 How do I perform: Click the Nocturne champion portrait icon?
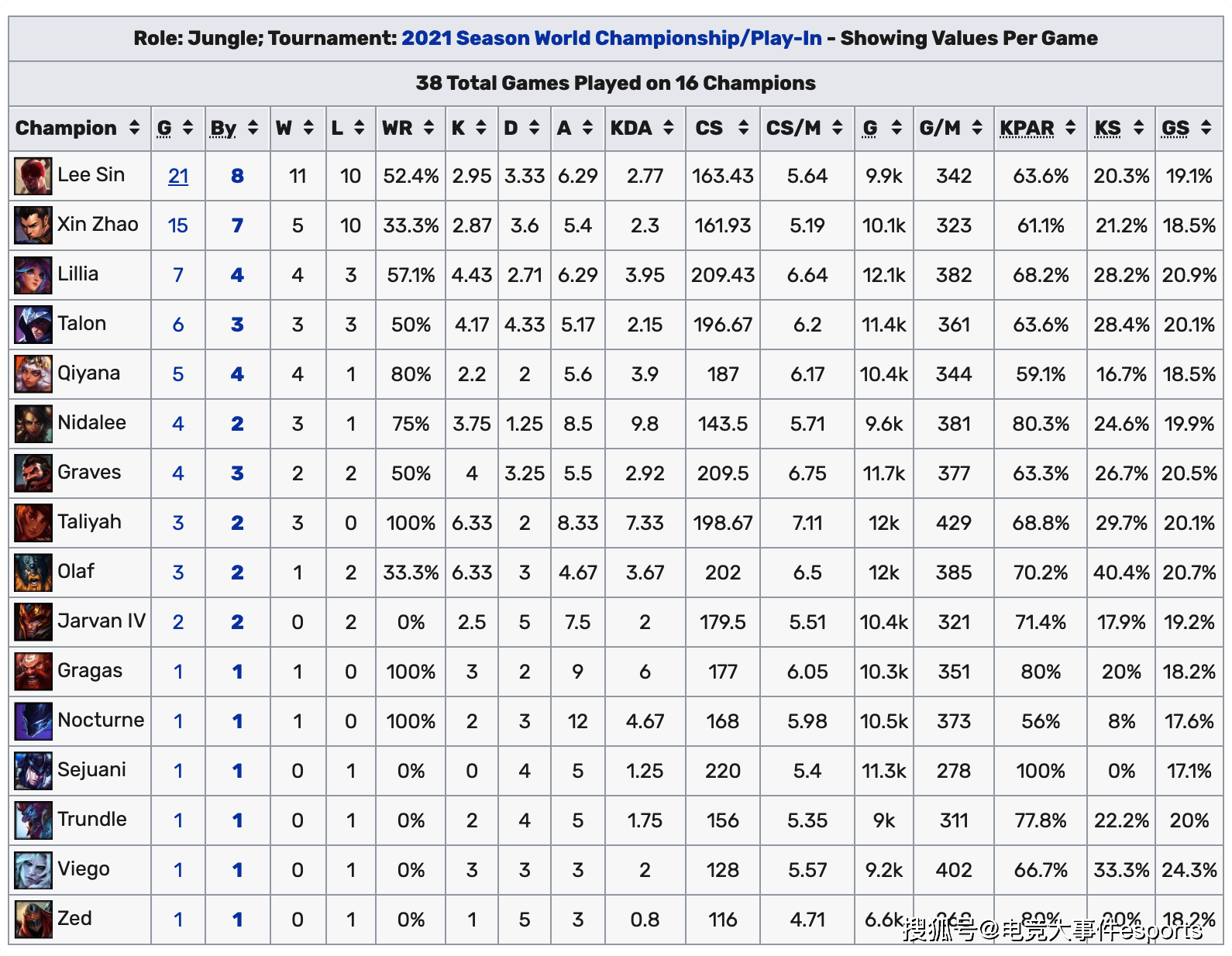point(33,721)
